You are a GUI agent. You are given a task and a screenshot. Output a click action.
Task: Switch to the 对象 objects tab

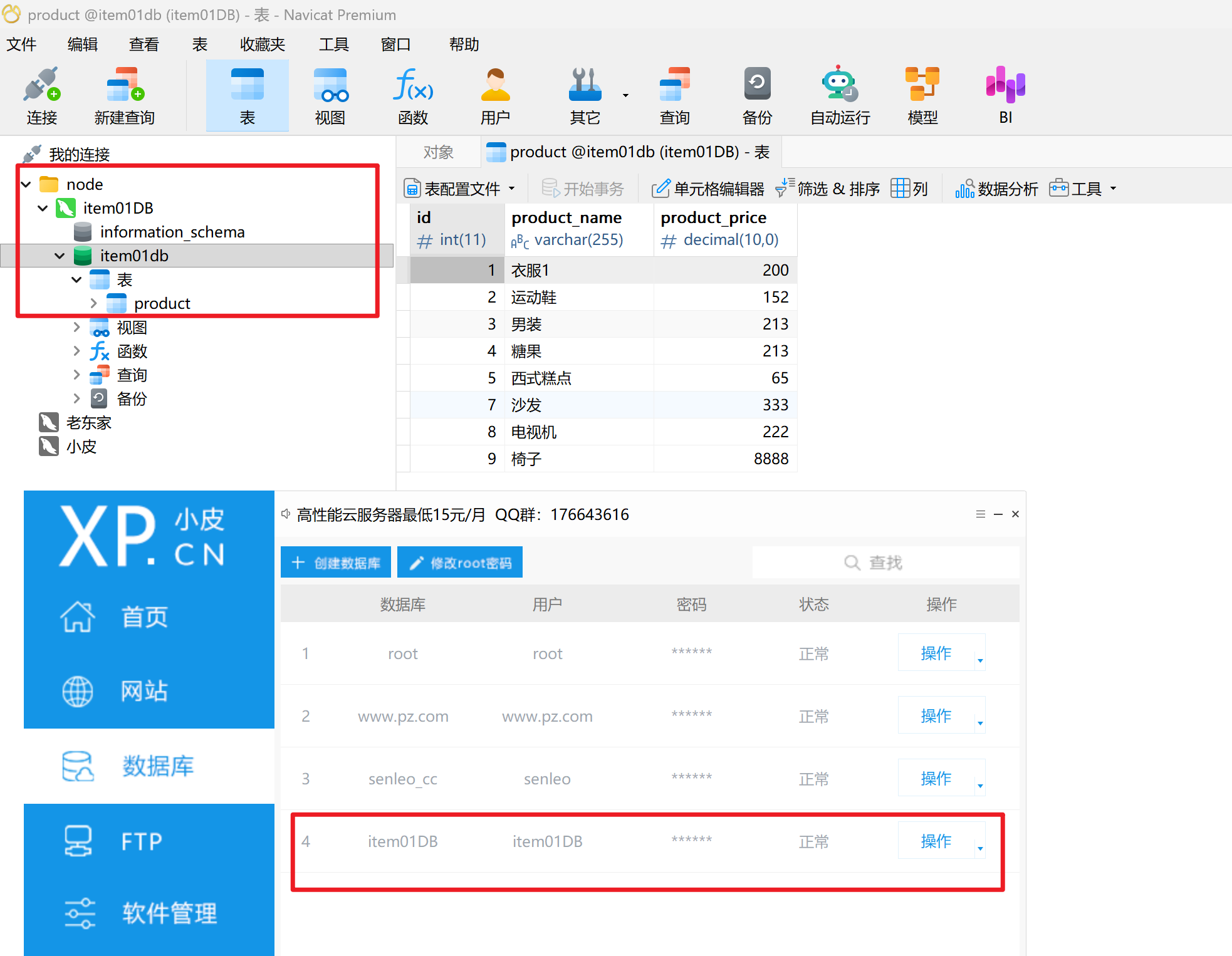coord(438,152)
